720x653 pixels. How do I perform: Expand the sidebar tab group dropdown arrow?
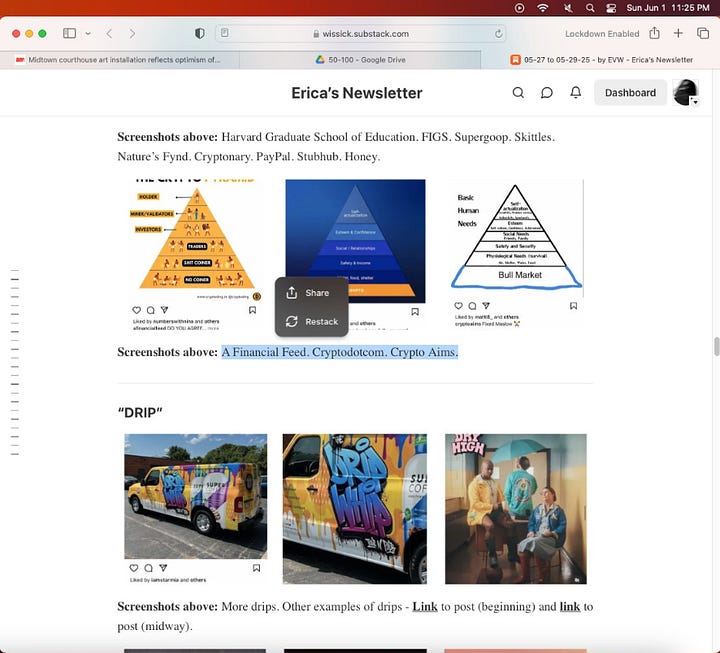(88, 34)
